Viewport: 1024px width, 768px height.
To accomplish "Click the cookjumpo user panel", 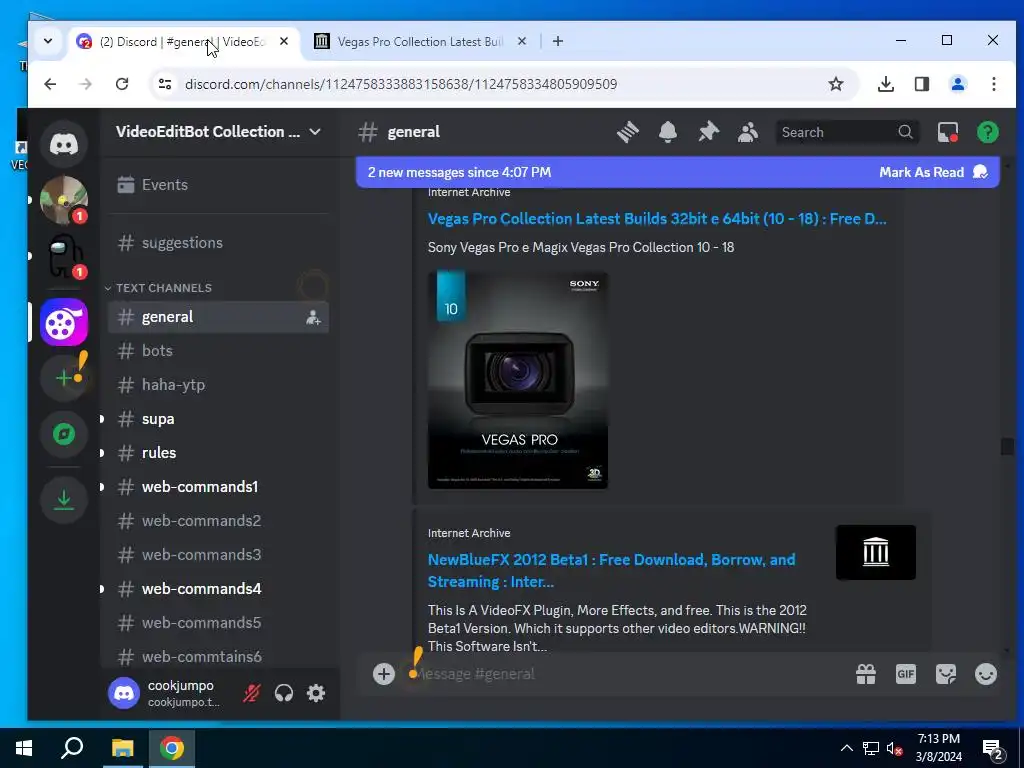I will coord(171,693).
